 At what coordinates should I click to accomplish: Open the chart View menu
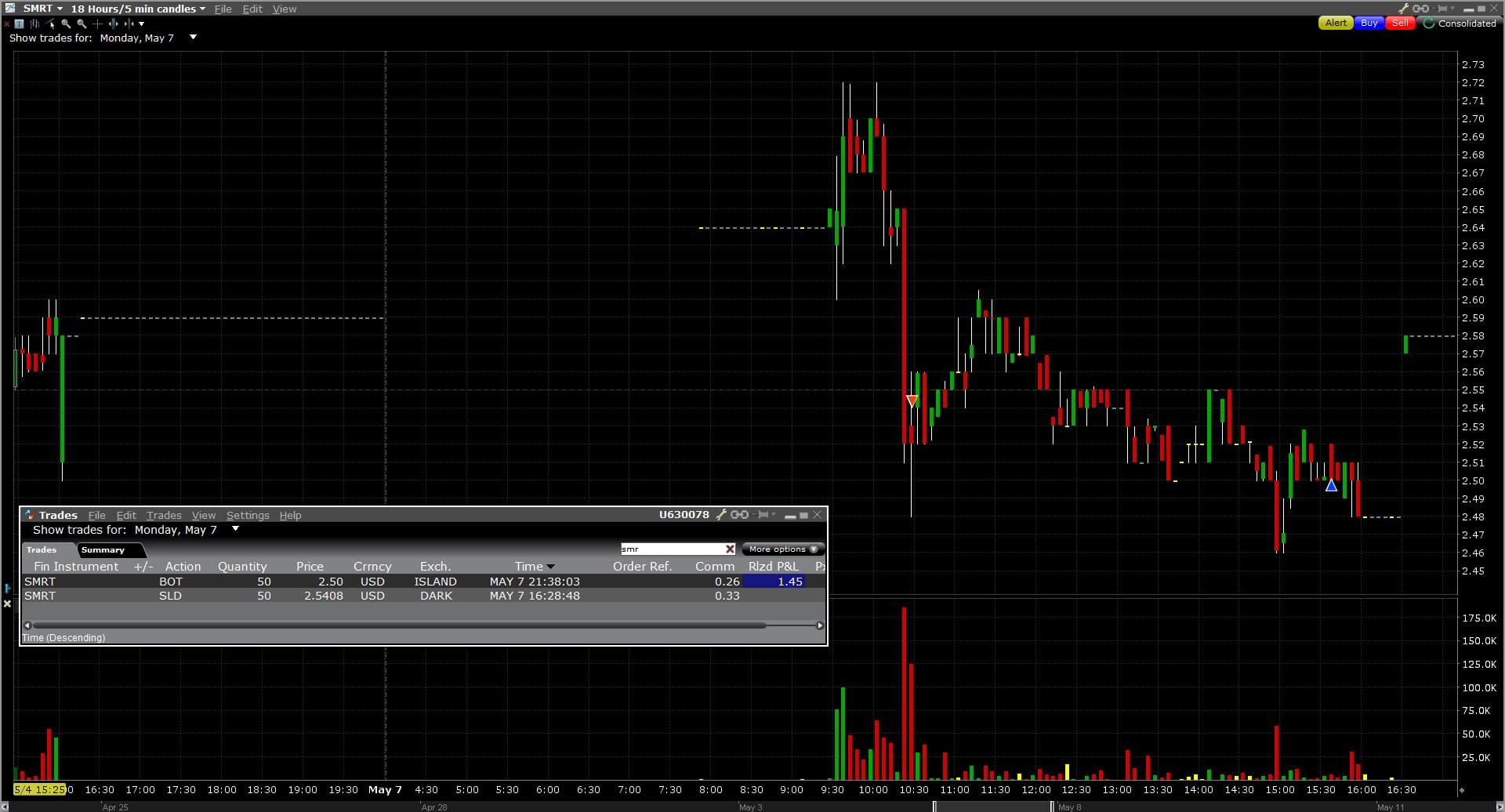point(285,9)
